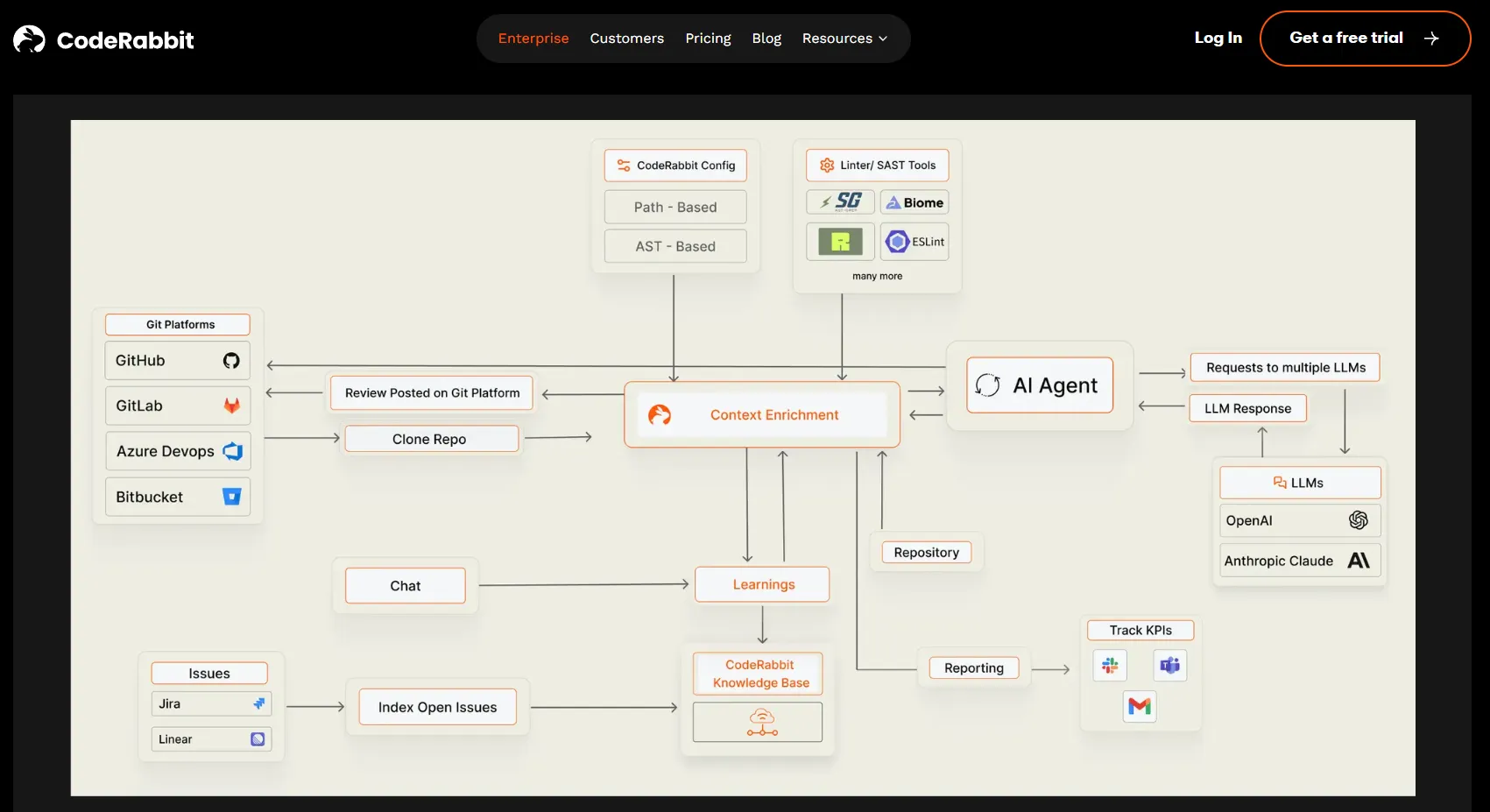The image size is (1490, 812).
Task: Open the Enterprise nav item
Action: point(533,39)
